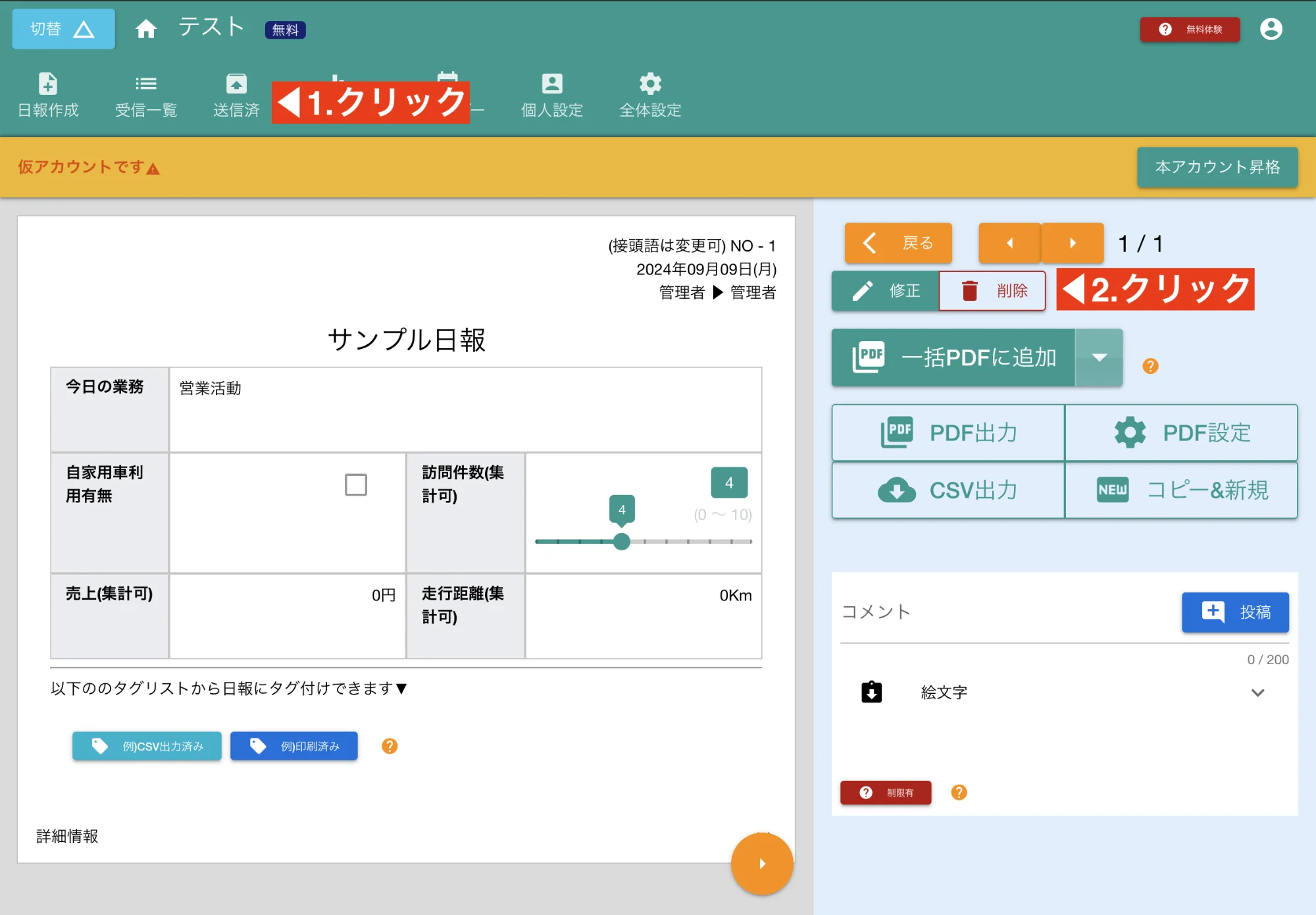Click the home icon in the header

pyautogui.click(x=146, y=28)
